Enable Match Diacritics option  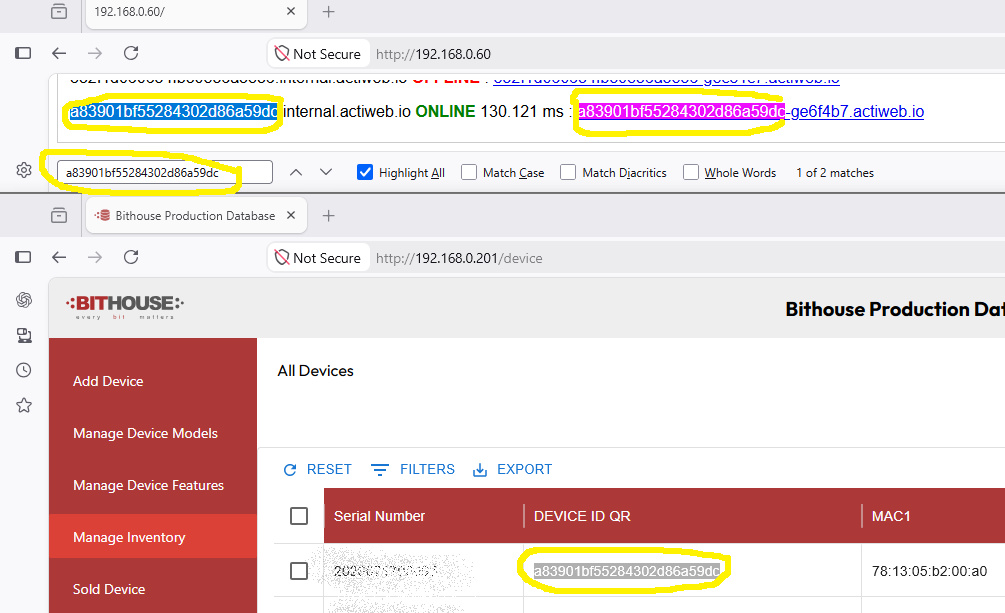(x=568, y=172)
